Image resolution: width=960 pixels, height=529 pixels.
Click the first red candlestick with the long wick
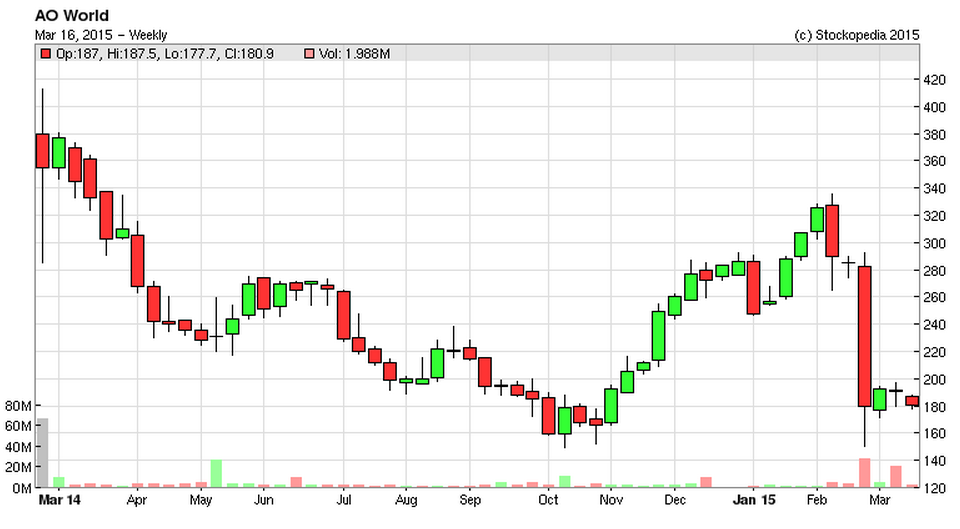pos(42,151)
